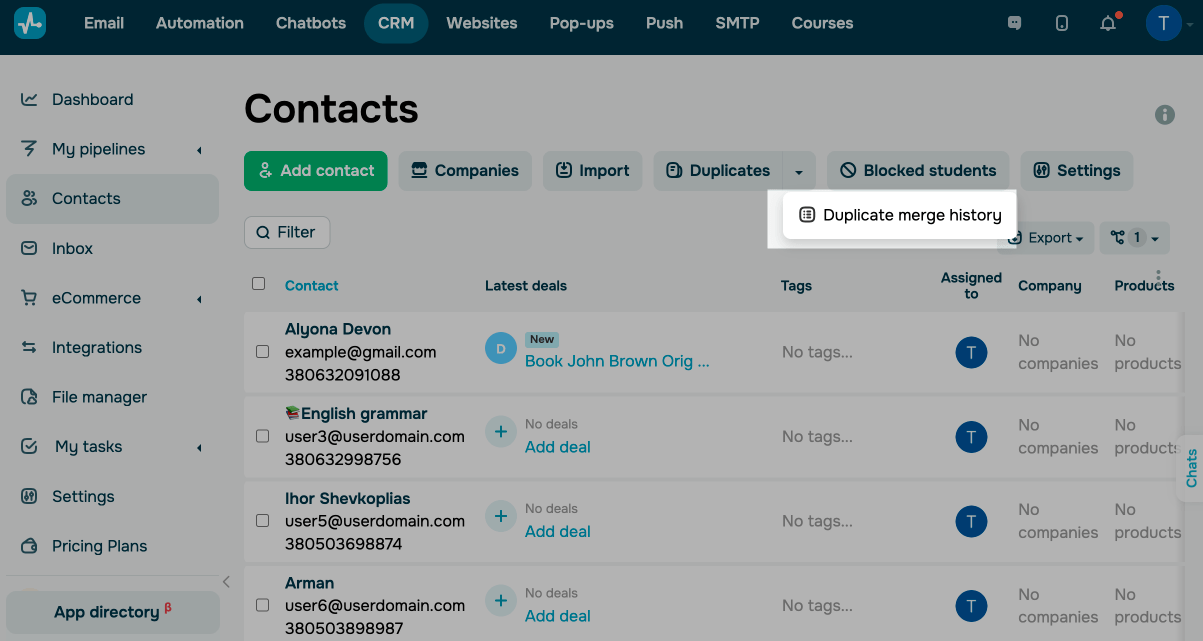Image resolution: width=1203 pixels, height=641 pixels.
Task: Open the Book John Brown Orig deal link
Action: click(617, 361)
